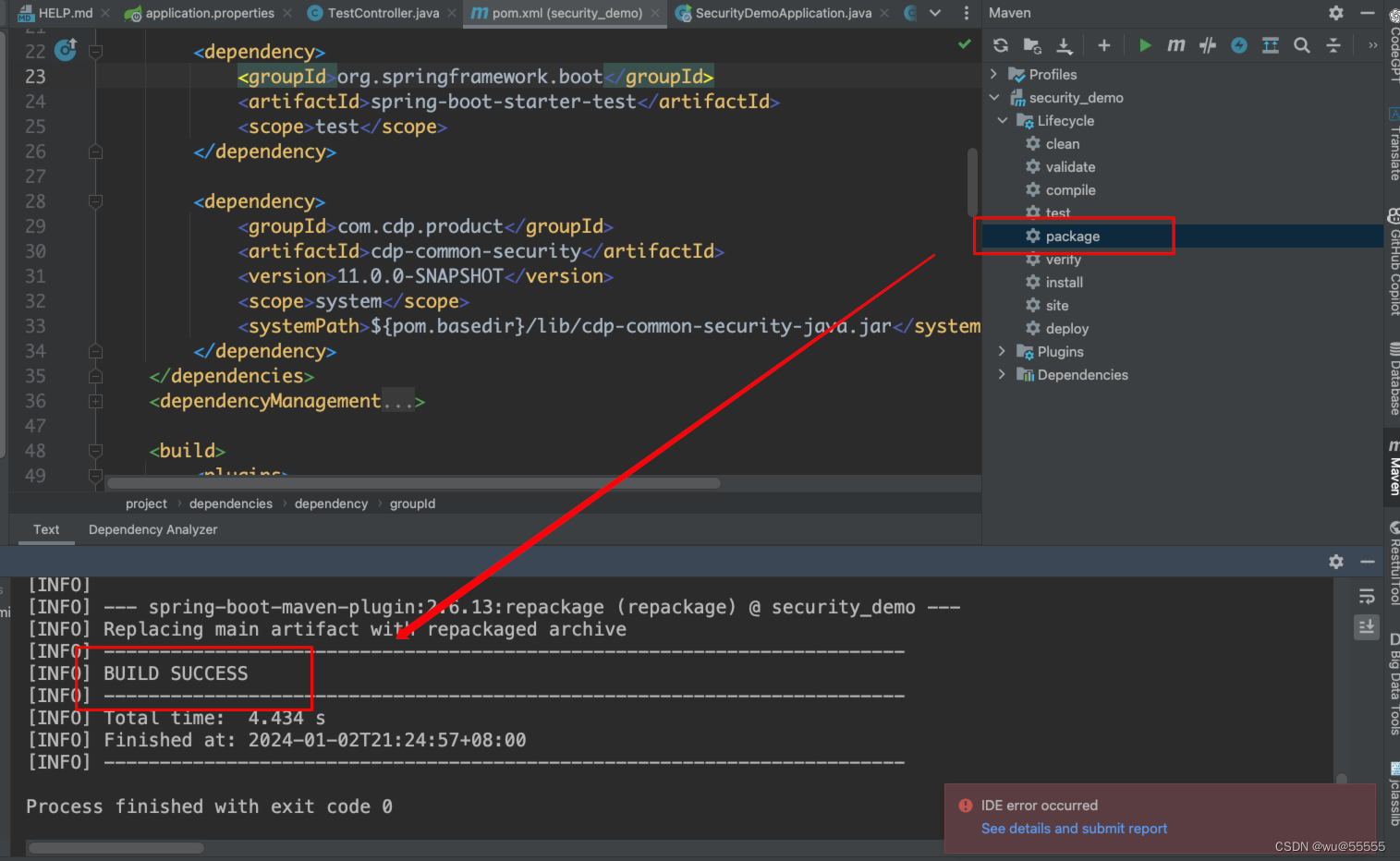
Task: Run the selected Maven task with green play
Action: tap(1145, 44)
